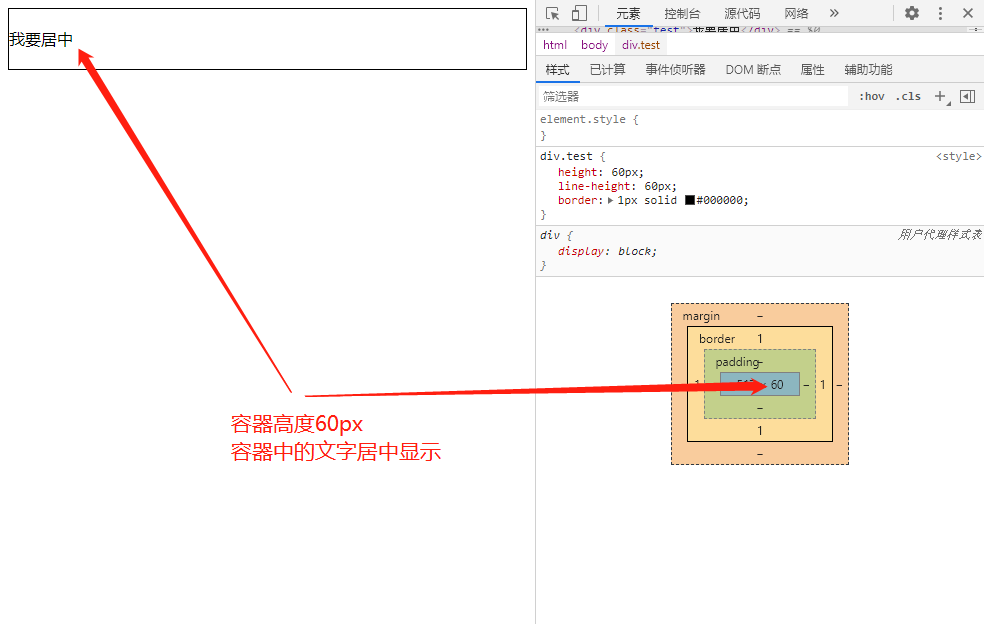The image size is (984, 624).
Task: Open the customize DevTools three-dot menu
Action: pos(941,12)
